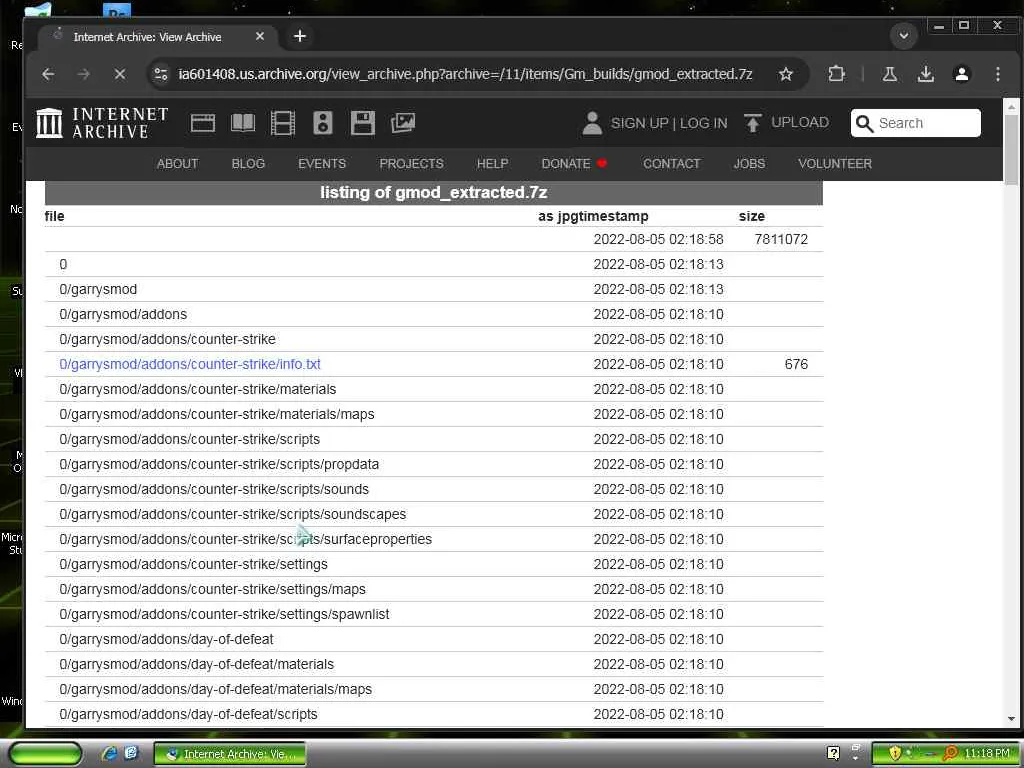Click the Internet Archive logo

coord(103,123)
